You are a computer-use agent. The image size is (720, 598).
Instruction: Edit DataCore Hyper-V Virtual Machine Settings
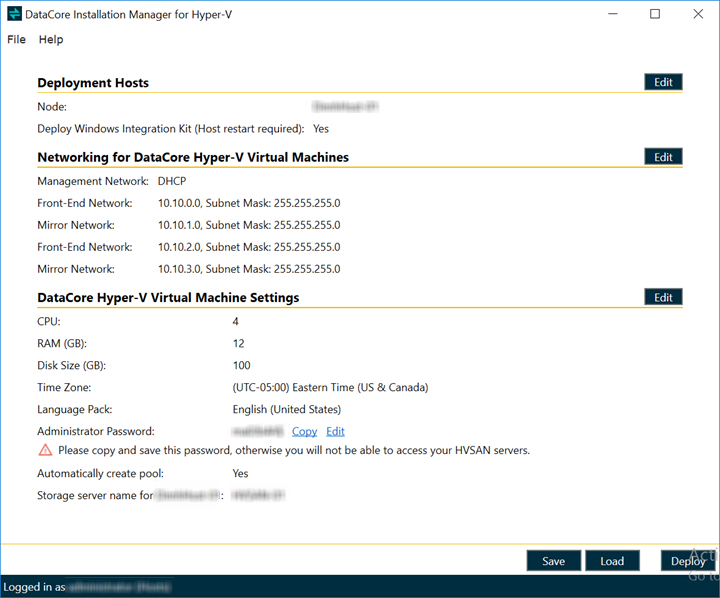click(663, 297)
